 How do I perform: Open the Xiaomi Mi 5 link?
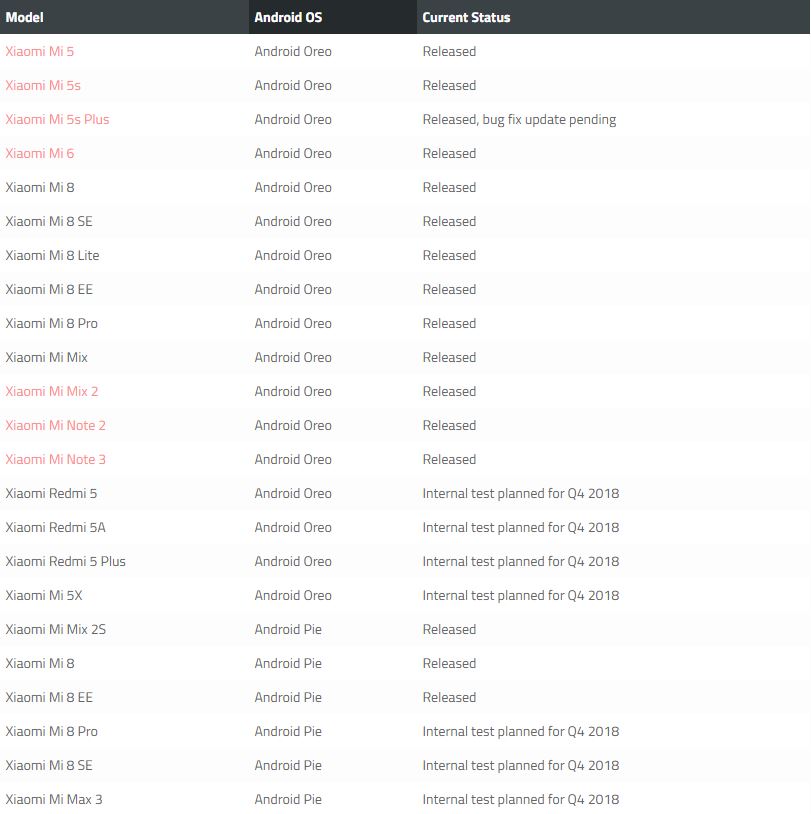pyautogui.click(x=39, y=51)
